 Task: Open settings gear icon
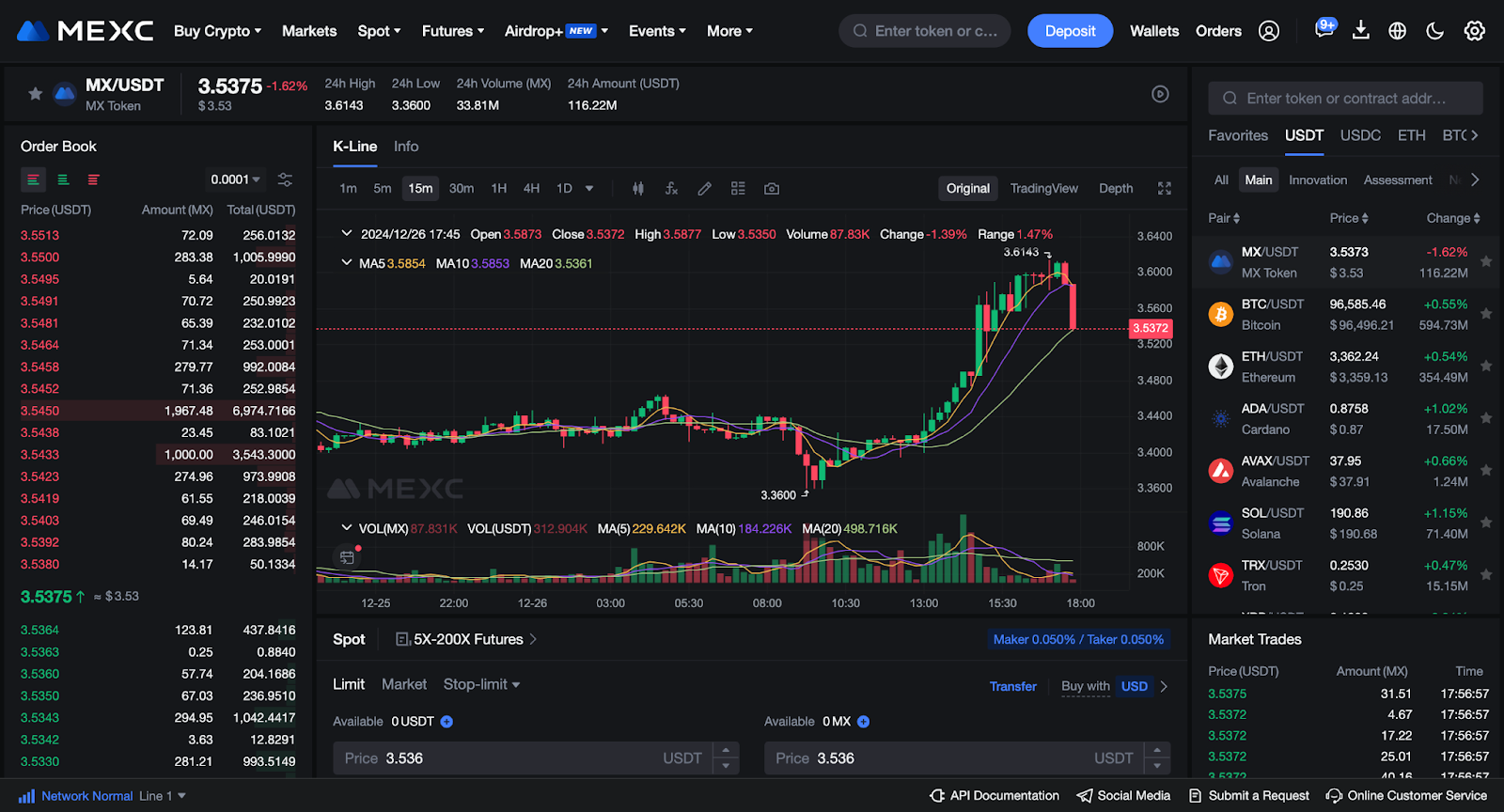click(1474, 31)
